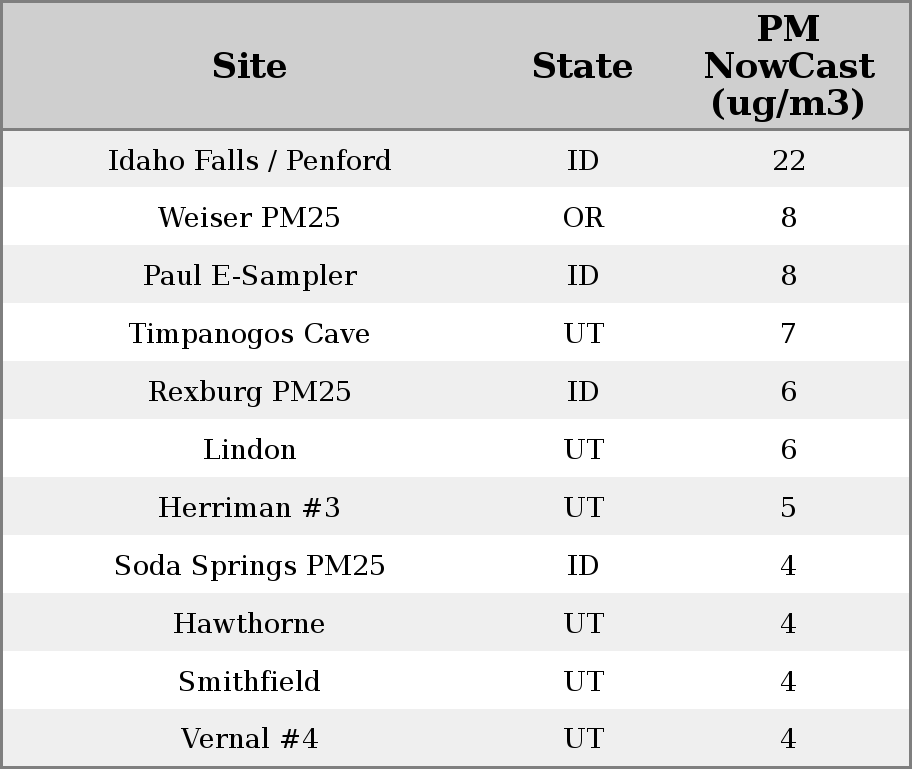Click the Vernal #4 site entry

[x=249, y=740]
